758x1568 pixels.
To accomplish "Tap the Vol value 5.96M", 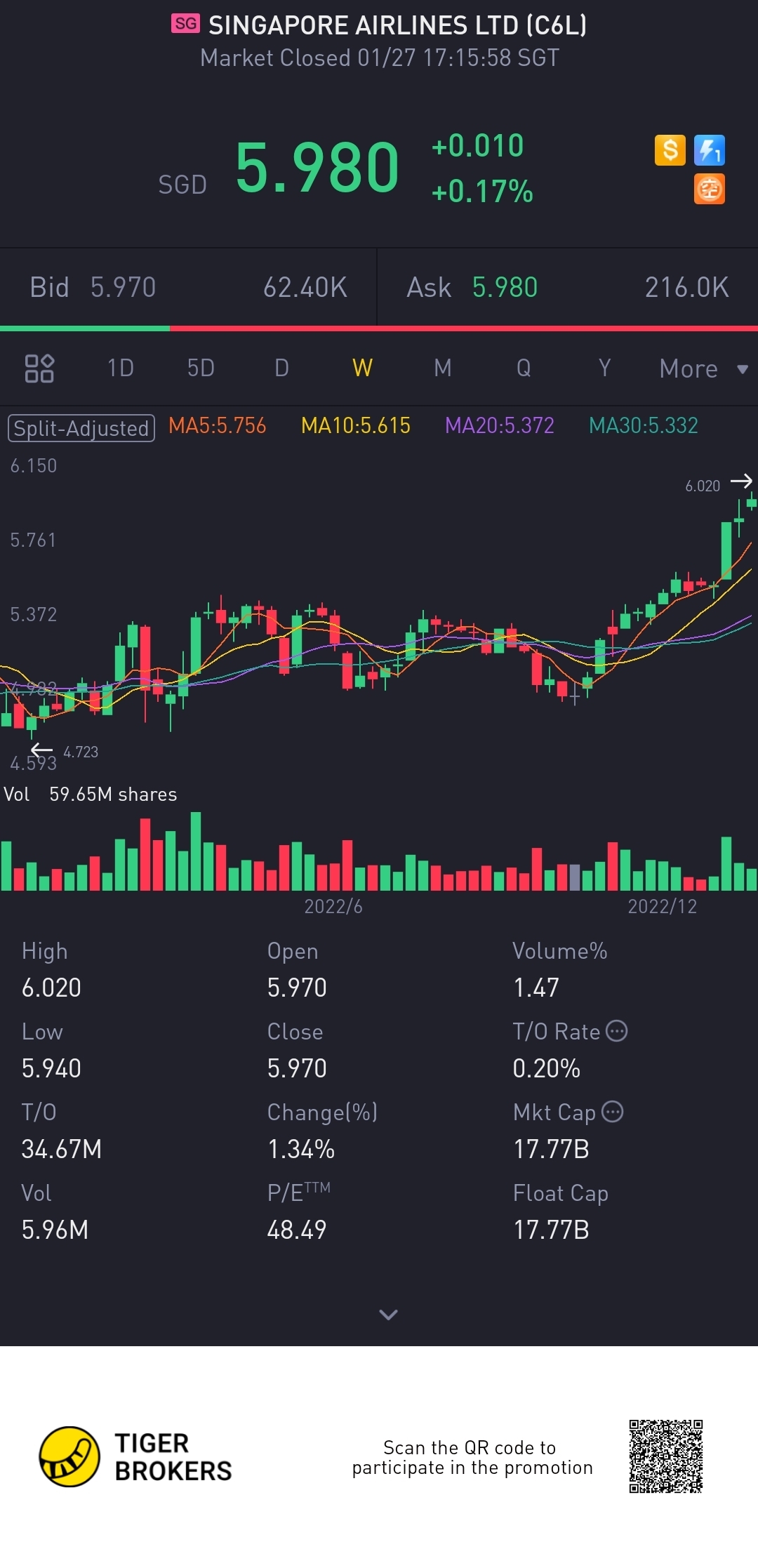I will pos(55,1230).
